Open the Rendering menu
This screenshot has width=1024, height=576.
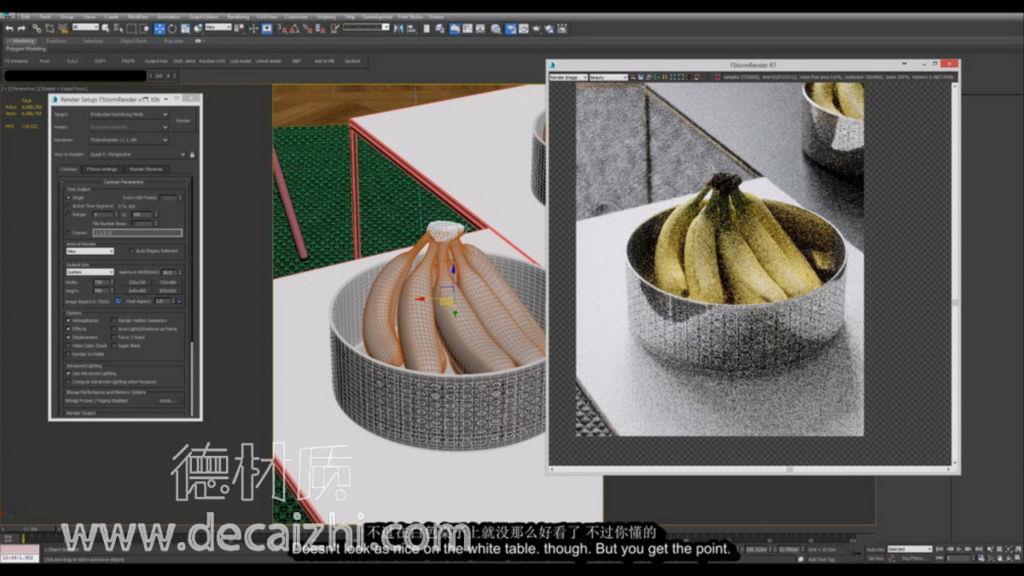[x=238, y=17]
